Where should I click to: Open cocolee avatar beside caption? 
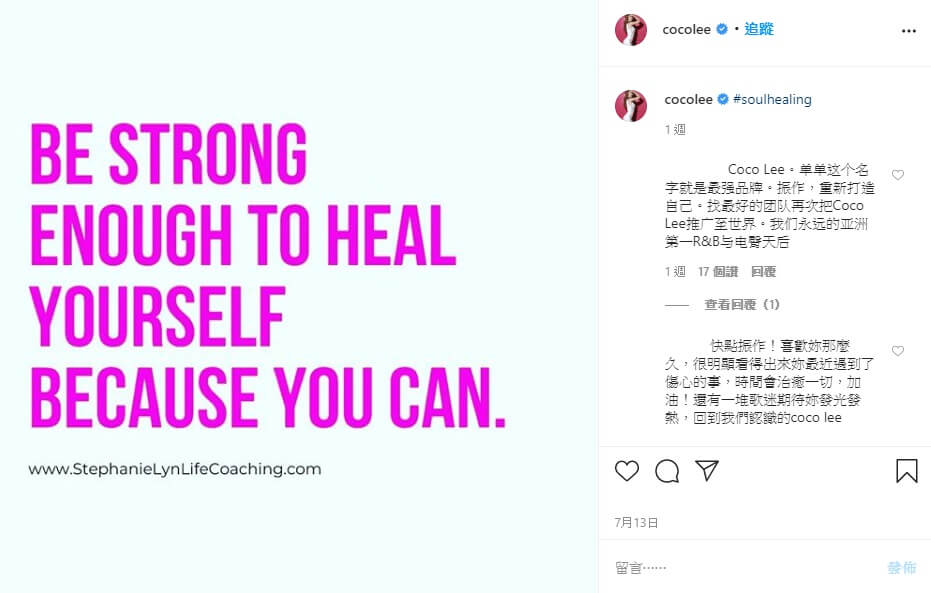pos(631,106)
